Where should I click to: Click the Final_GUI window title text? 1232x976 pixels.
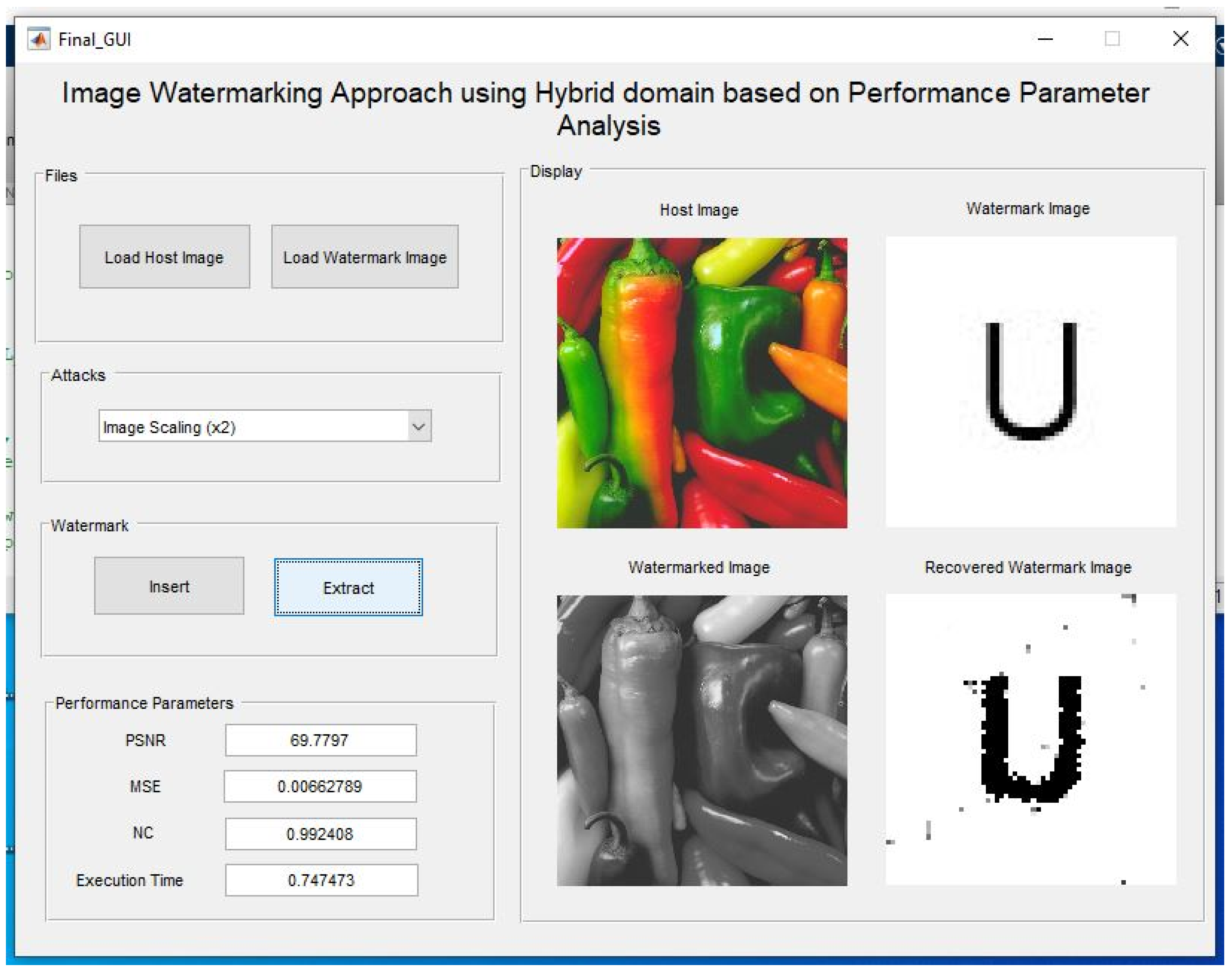pos(95,39)
